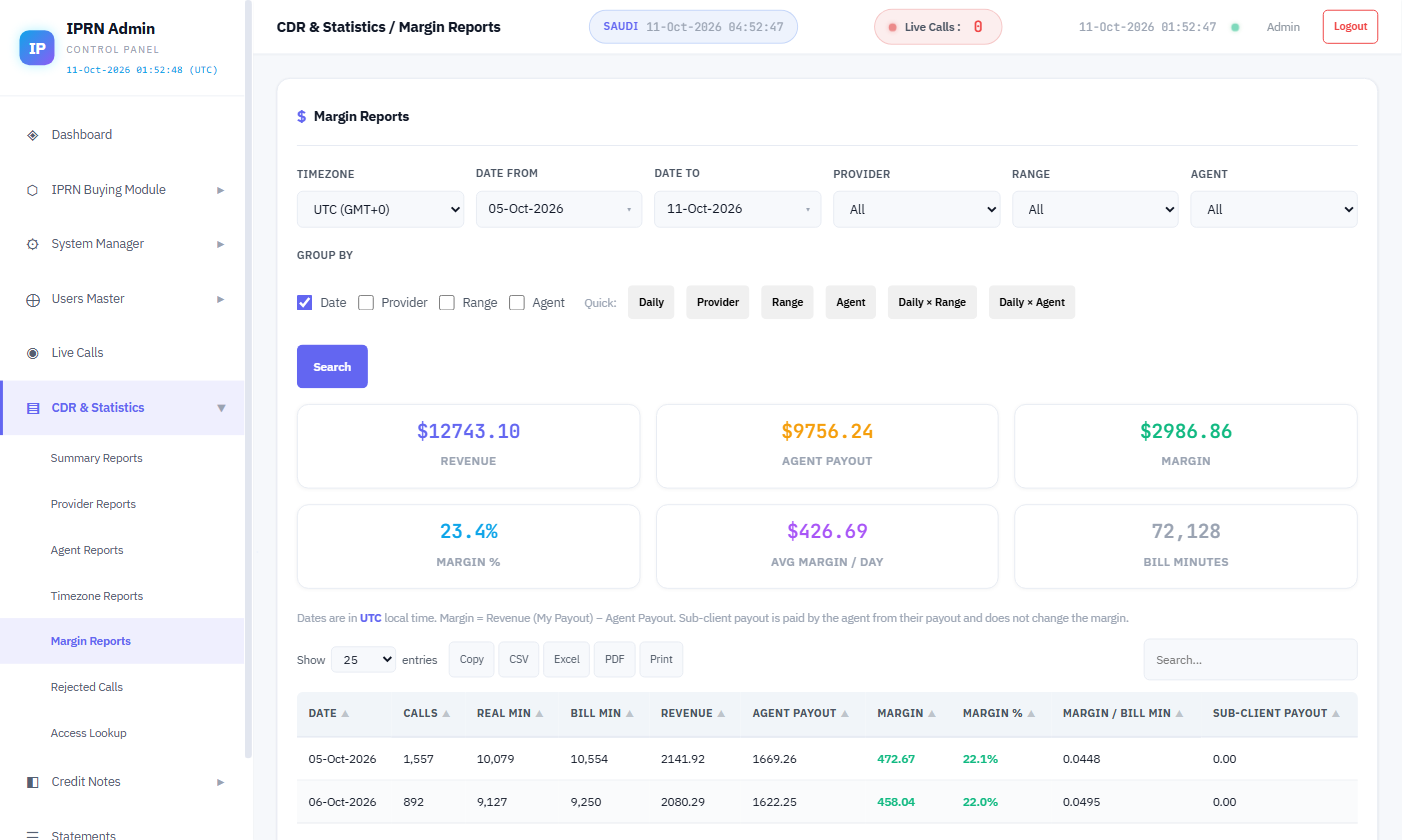This screenshot has width=1402, height=840.
Task: Click the System Manager gear icon
Action: coord(33,244)
